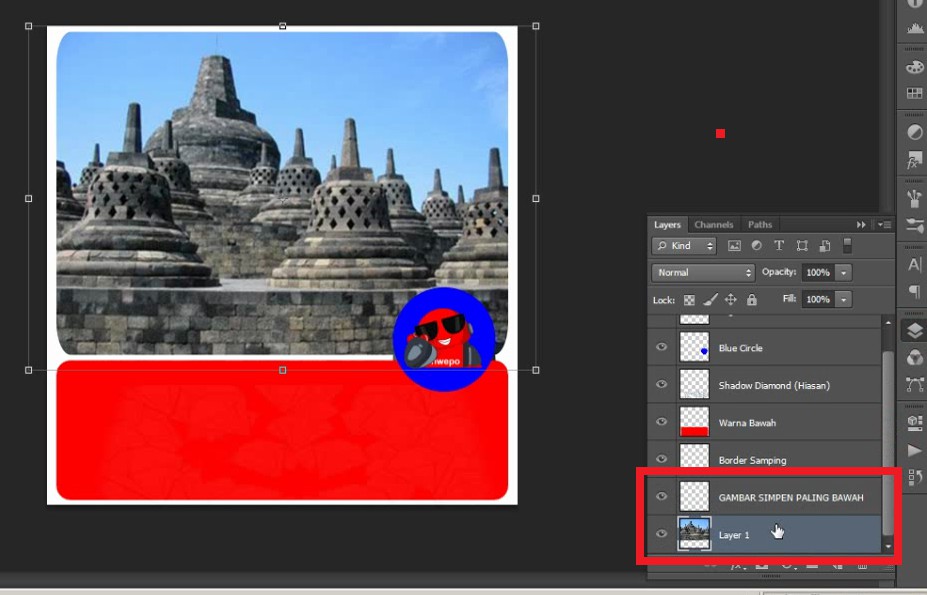The width and height of the screenshot is (927, 595).
Task: Click the lock all padlock icon
Action: click(751, 299)
